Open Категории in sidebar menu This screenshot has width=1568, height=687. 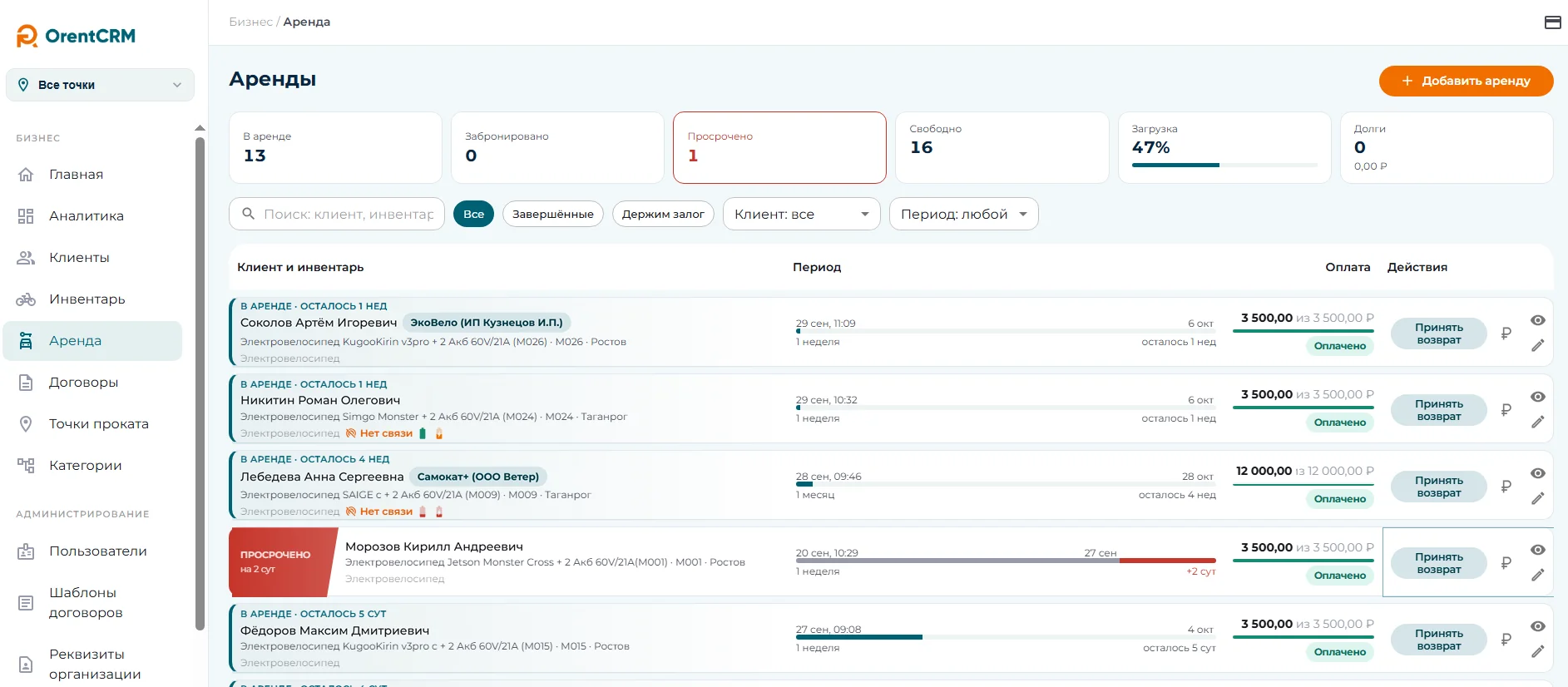click(x=92, y=466)
